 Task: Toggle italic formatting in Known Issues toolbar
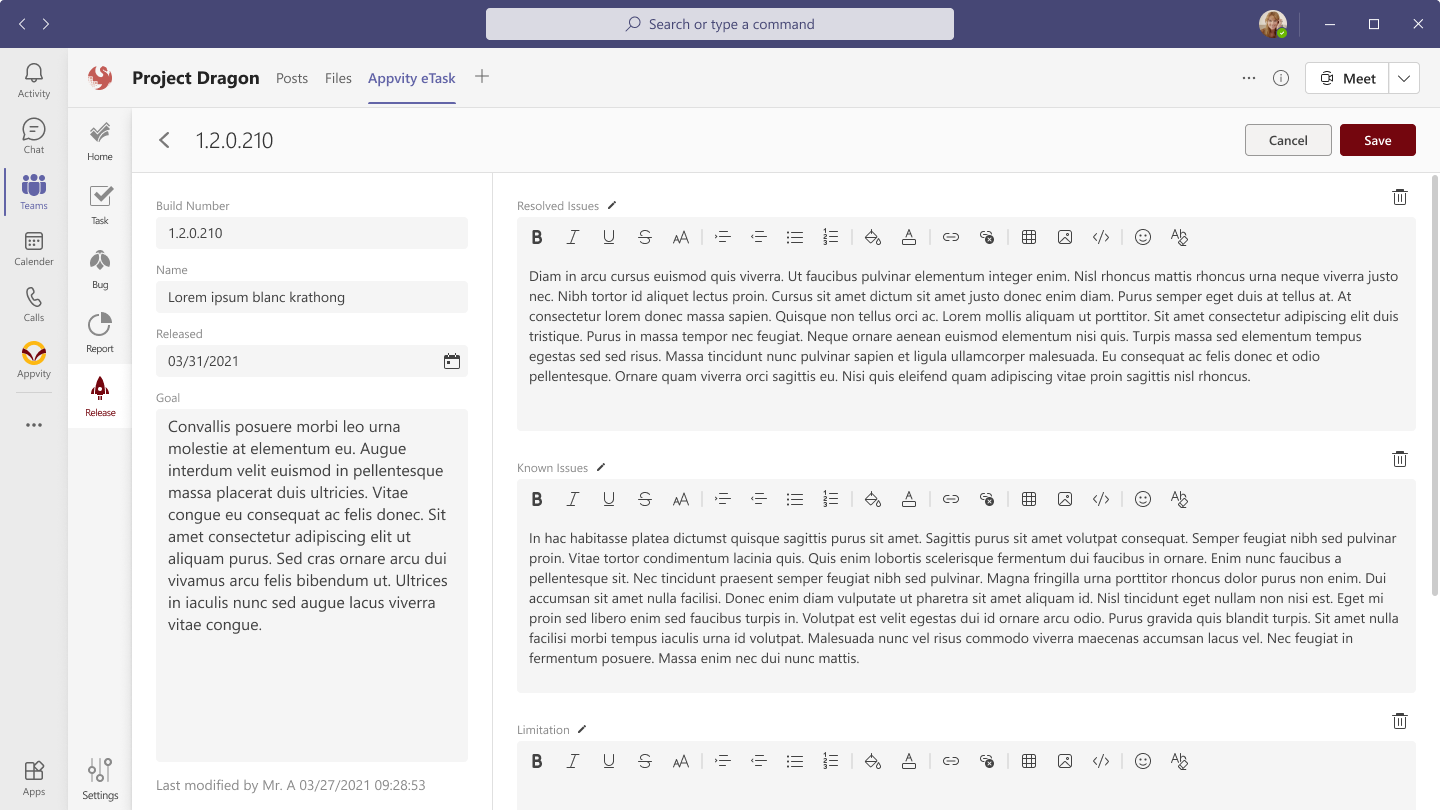(573, 498)
